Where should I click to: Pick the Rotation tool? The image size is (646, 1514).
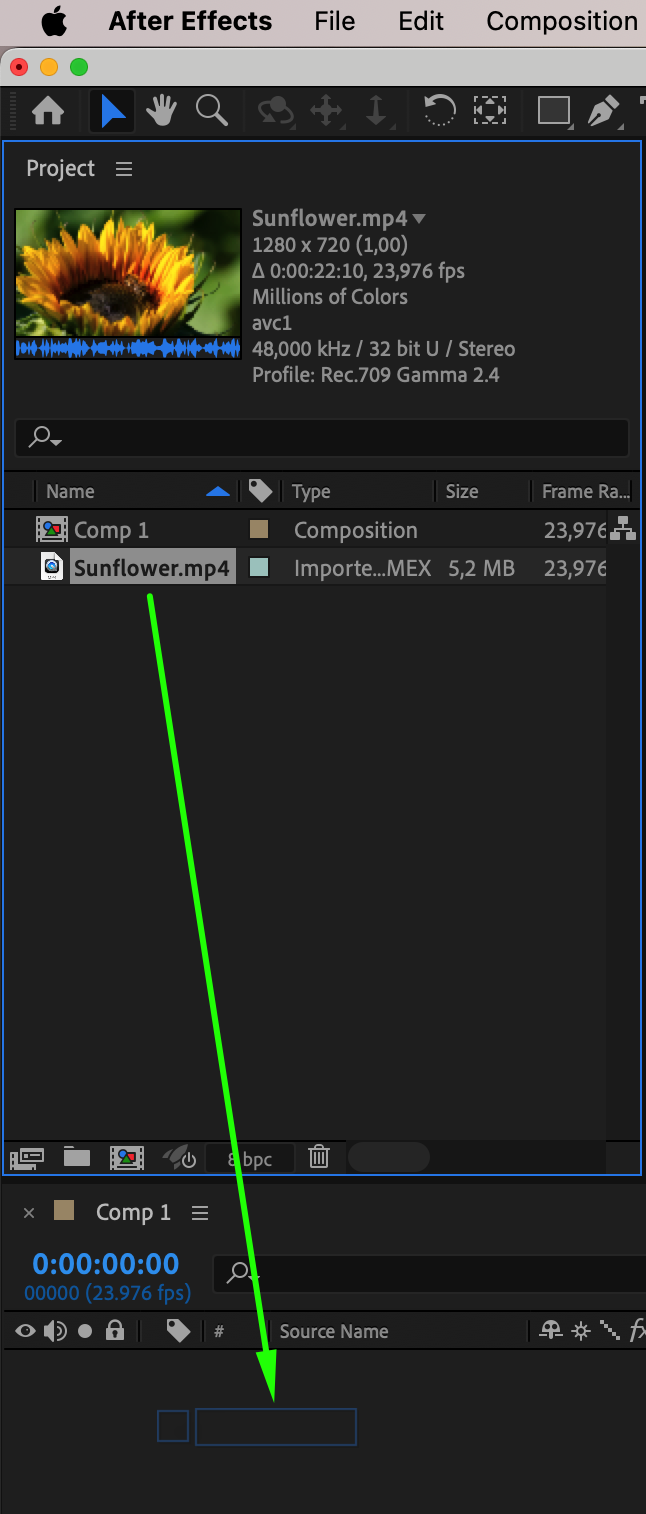(440, 109)
